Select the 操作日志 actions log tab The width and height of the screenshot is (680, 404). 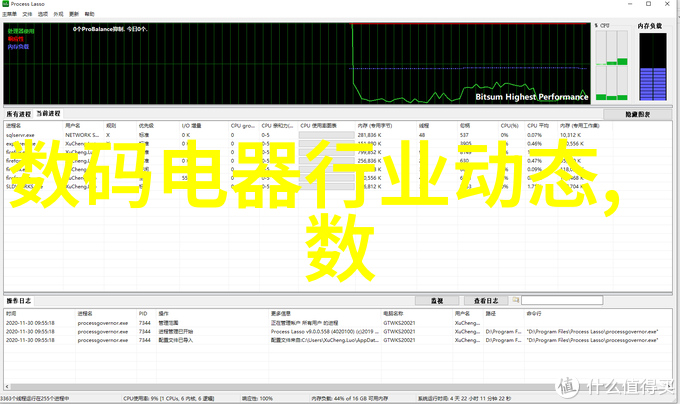click(x=19, y=300)
